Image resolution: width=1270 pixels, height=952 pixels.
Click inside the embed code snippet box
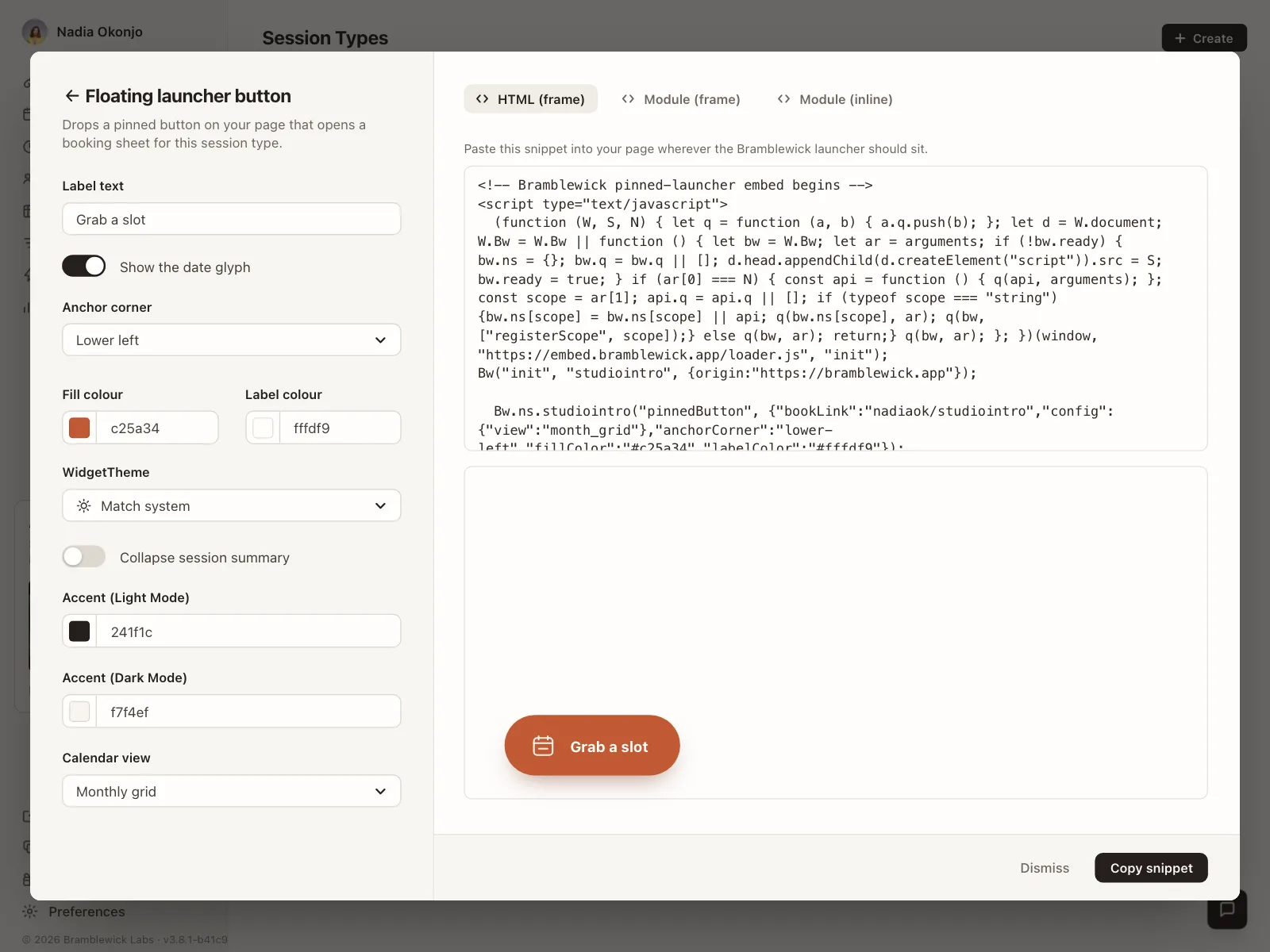pyautogui.click(x=836, y=309)
